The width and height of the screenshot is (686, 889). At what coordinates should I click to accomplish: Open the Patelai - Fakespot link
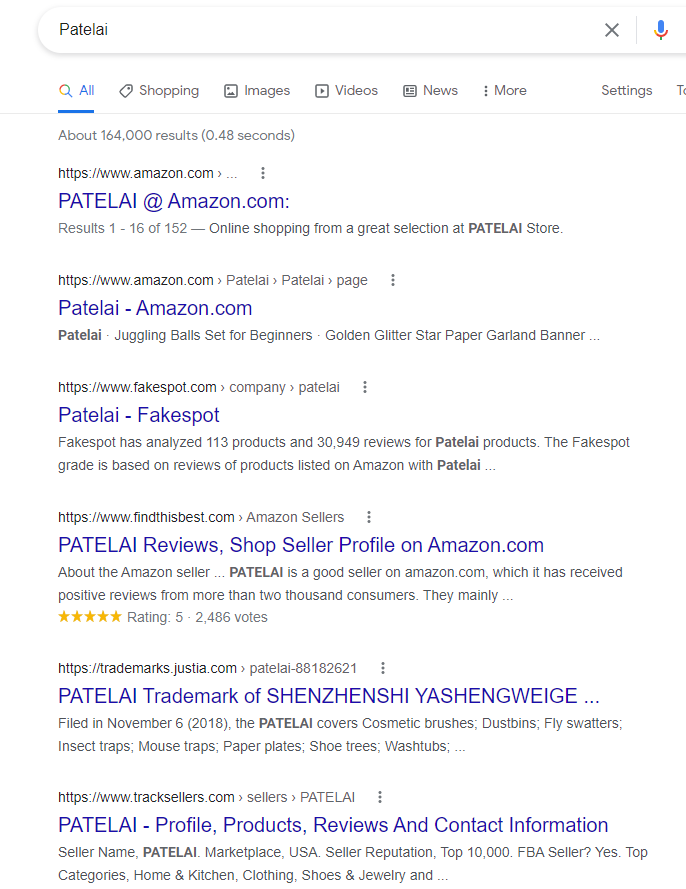(138, 415)
